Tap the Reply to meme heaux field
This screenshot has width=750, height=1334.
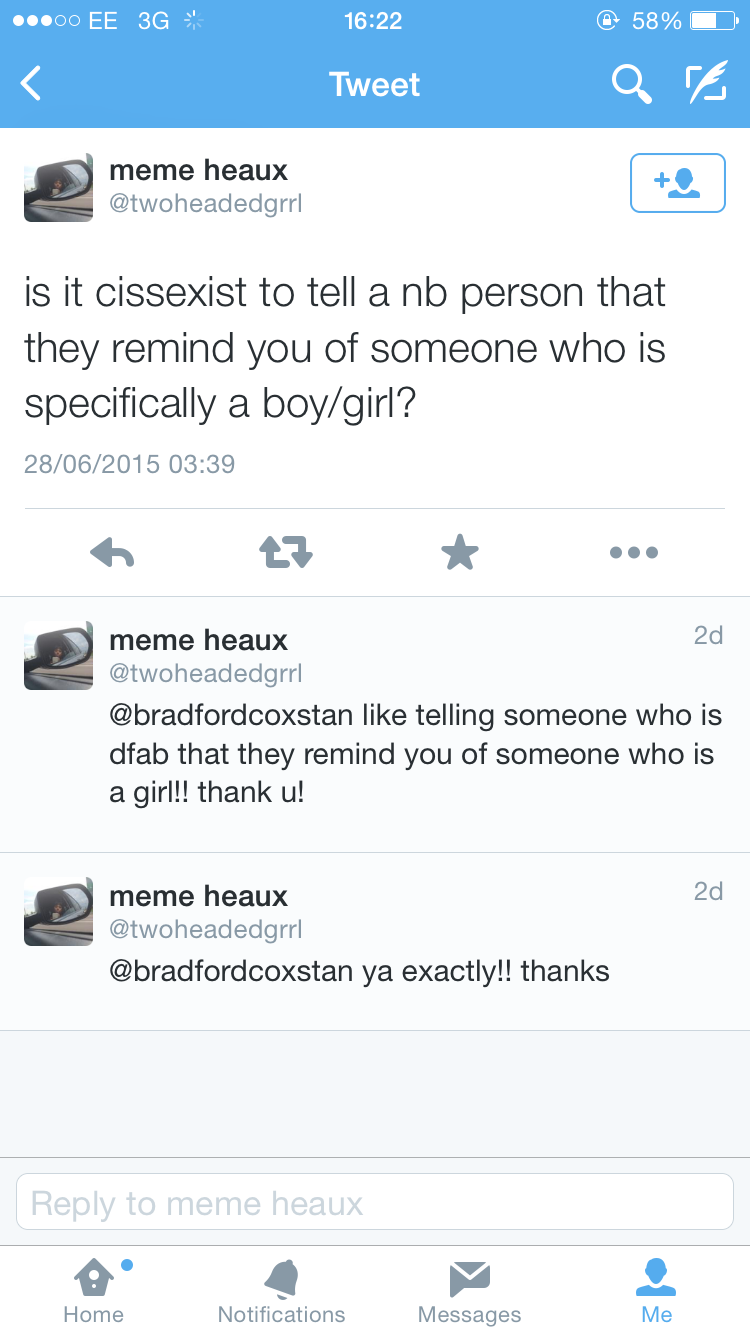tap(375, 1202)
